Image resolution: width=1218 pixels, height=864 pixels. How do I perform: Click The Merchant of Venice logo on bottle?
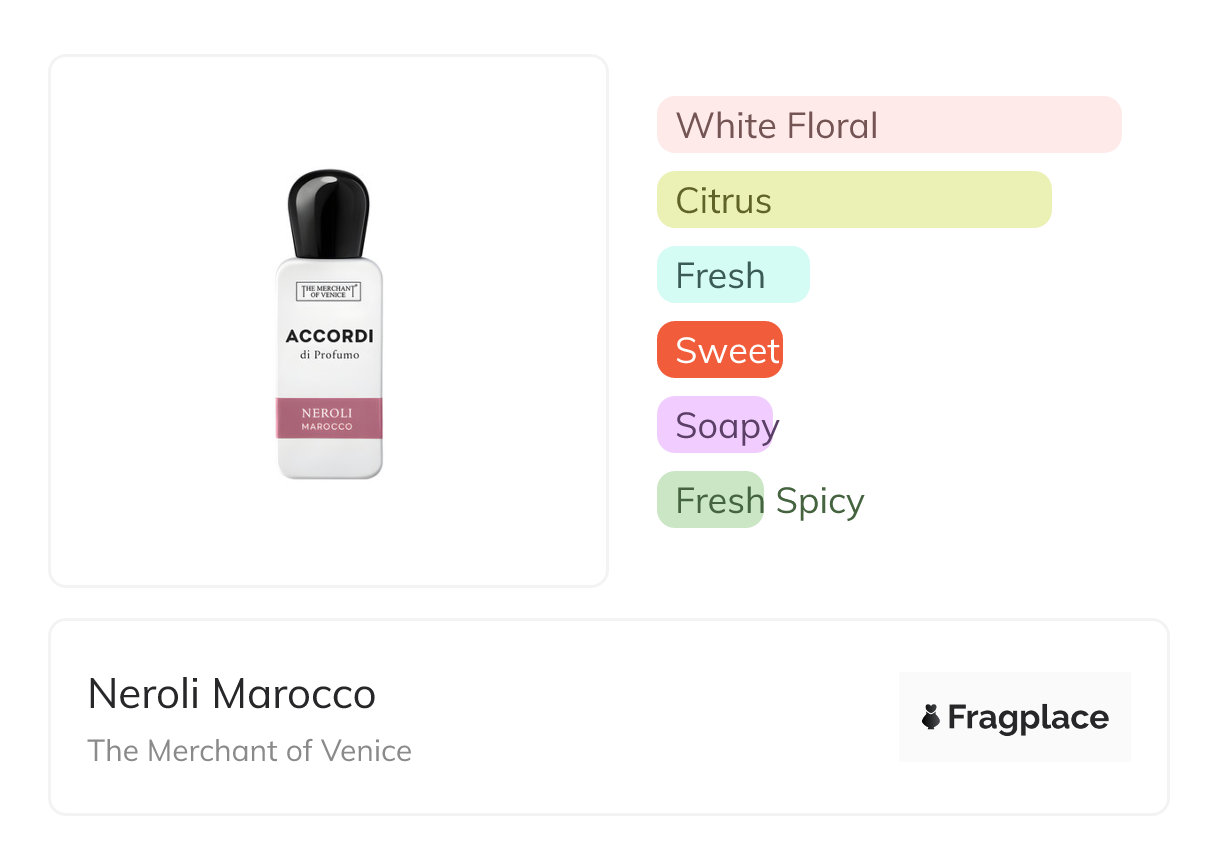pos(328,292)
